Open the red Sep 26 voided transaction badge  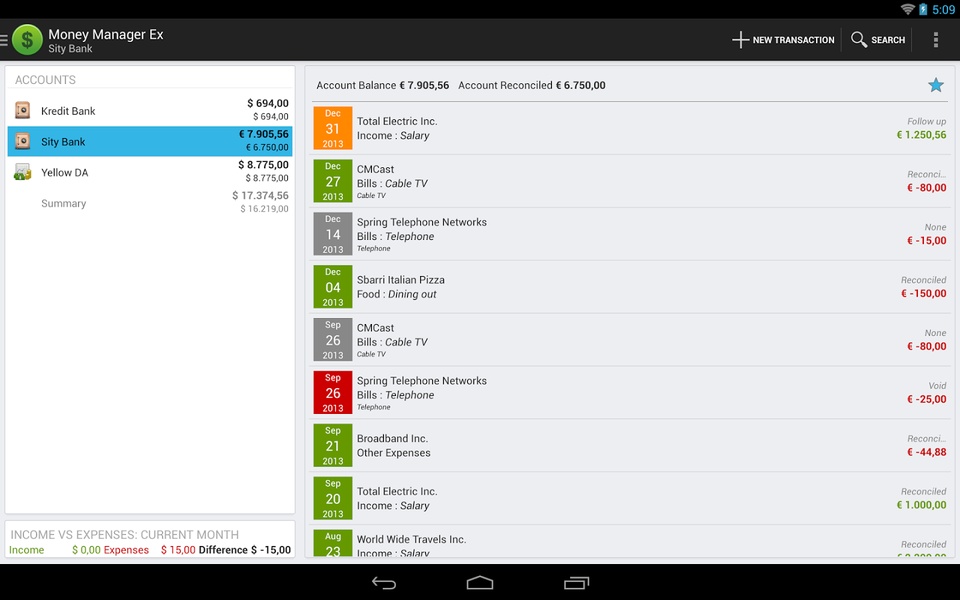(332, 392)
